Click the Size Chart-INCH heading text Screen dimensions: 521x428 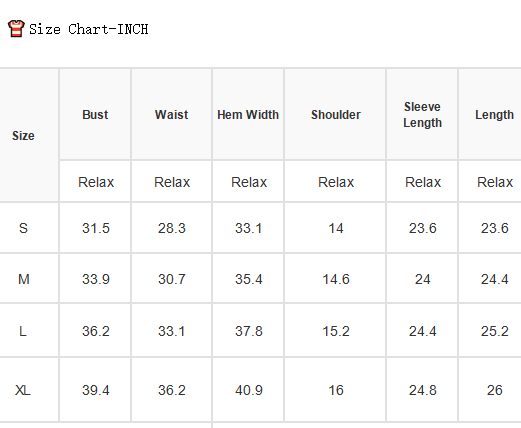[89, 29]
